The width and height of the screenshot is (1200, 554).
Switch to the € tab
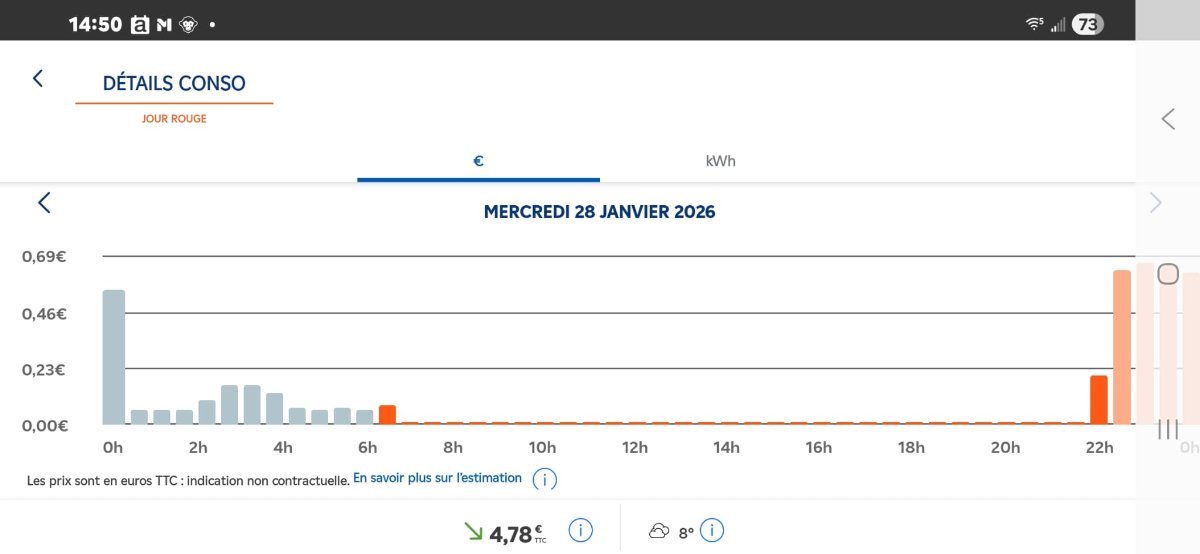click(478, 161)
